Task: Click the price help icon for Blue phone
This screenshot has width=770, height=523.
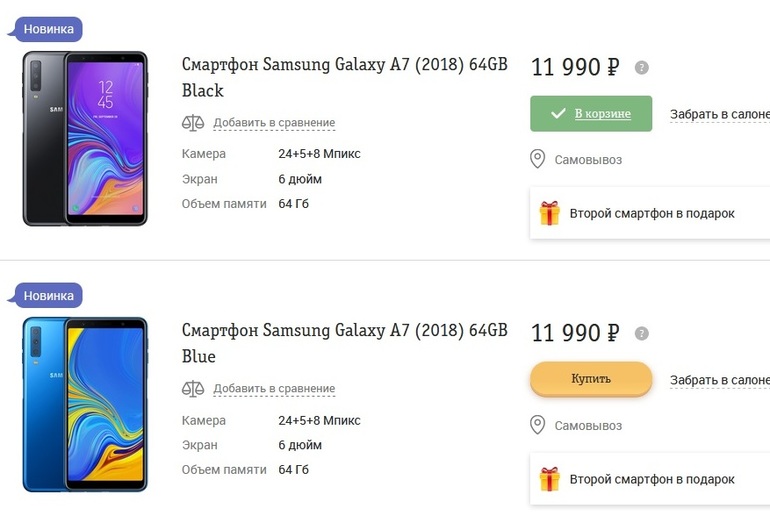Action: click(642, 334)
